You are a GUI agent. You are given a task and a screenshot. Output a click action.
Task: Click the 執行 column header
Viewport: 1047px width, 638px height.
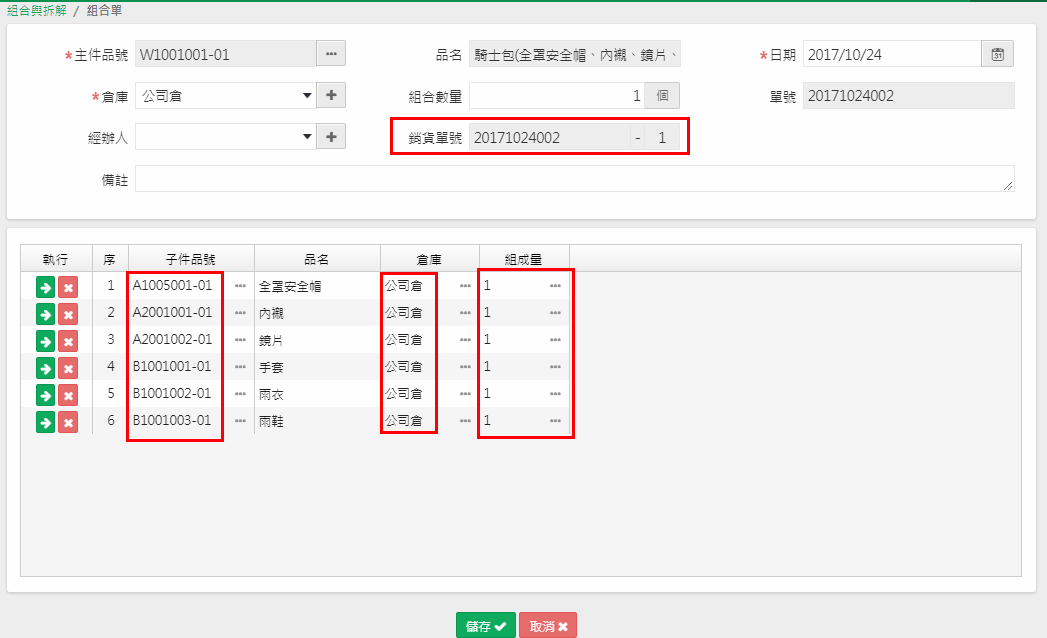[56, 259]
